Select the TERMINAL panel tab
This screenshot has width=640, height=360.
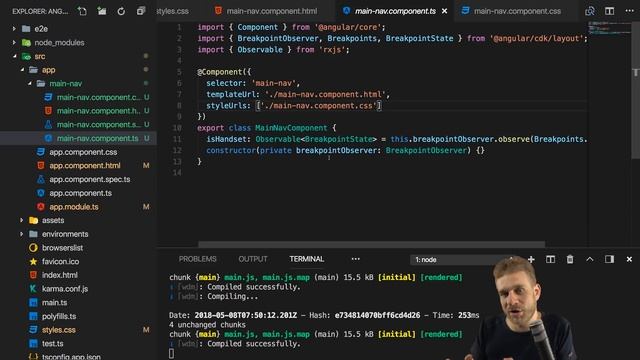pyautogui.click(x=307, y=259)
